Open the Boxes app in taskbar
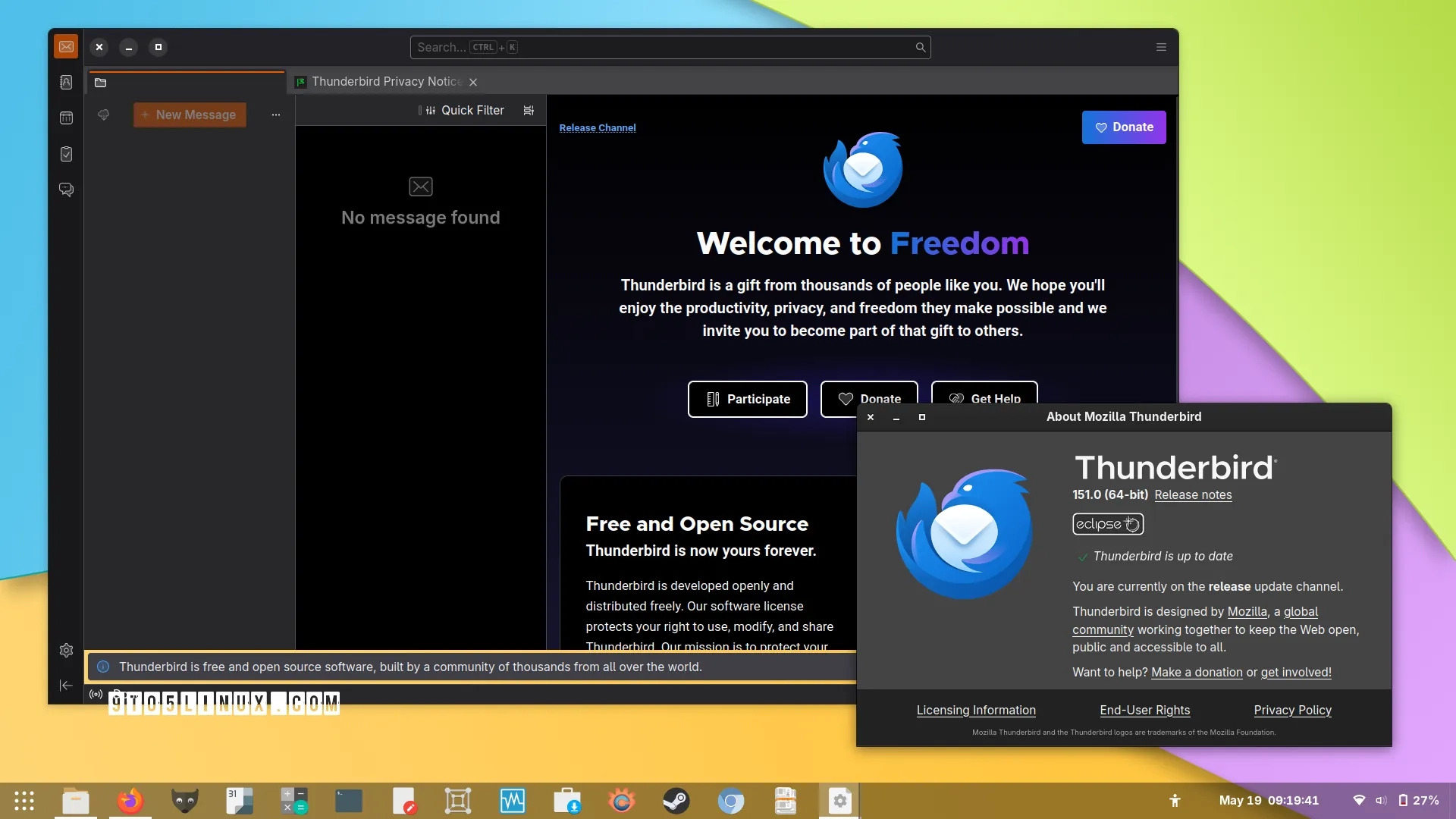 (458, 801)
